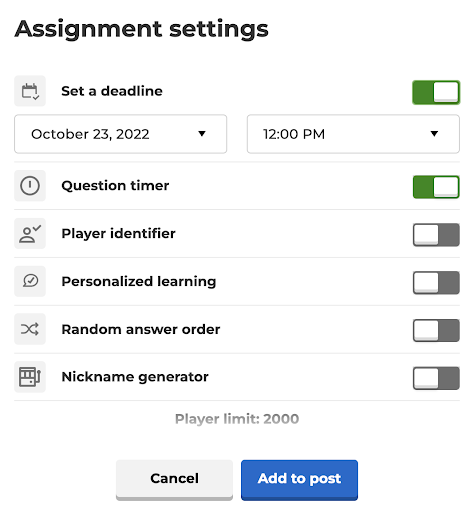Turn on Personalized learning switch
Viewport: 474px width, 512px height.
click(436, 283)
